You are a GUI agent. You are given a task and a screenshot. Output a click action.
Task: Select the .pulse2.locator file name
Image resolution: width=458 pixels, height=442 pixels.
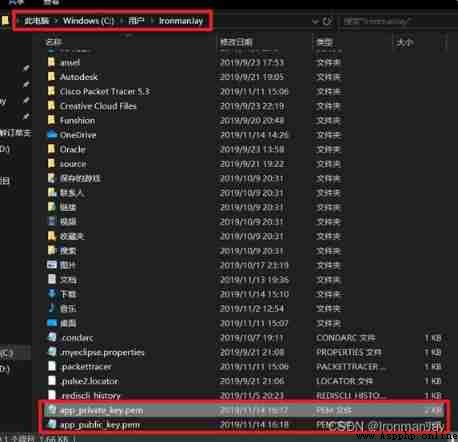[90, 381]
